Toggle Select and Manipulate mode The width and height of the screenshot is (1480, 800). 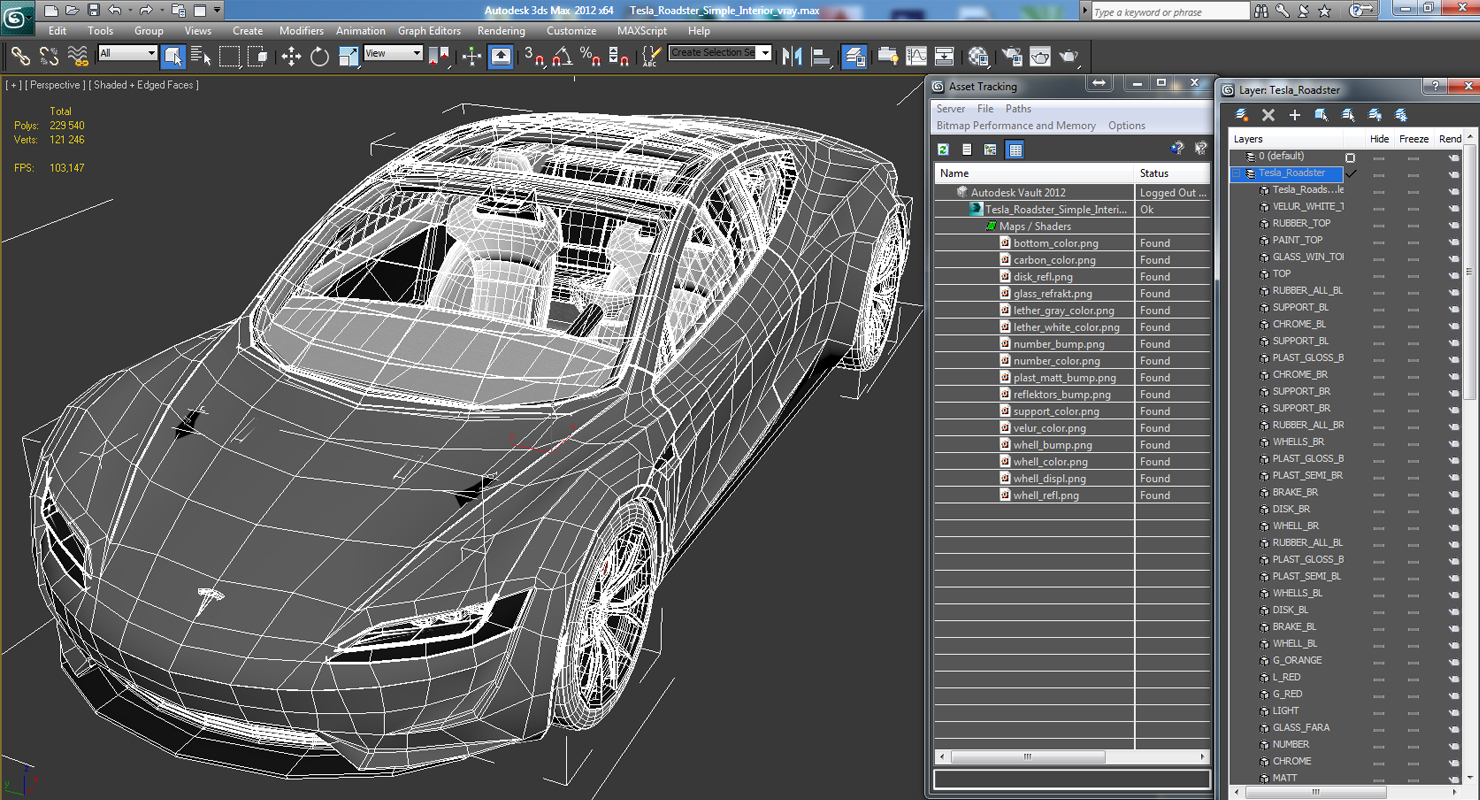(472, 56)
